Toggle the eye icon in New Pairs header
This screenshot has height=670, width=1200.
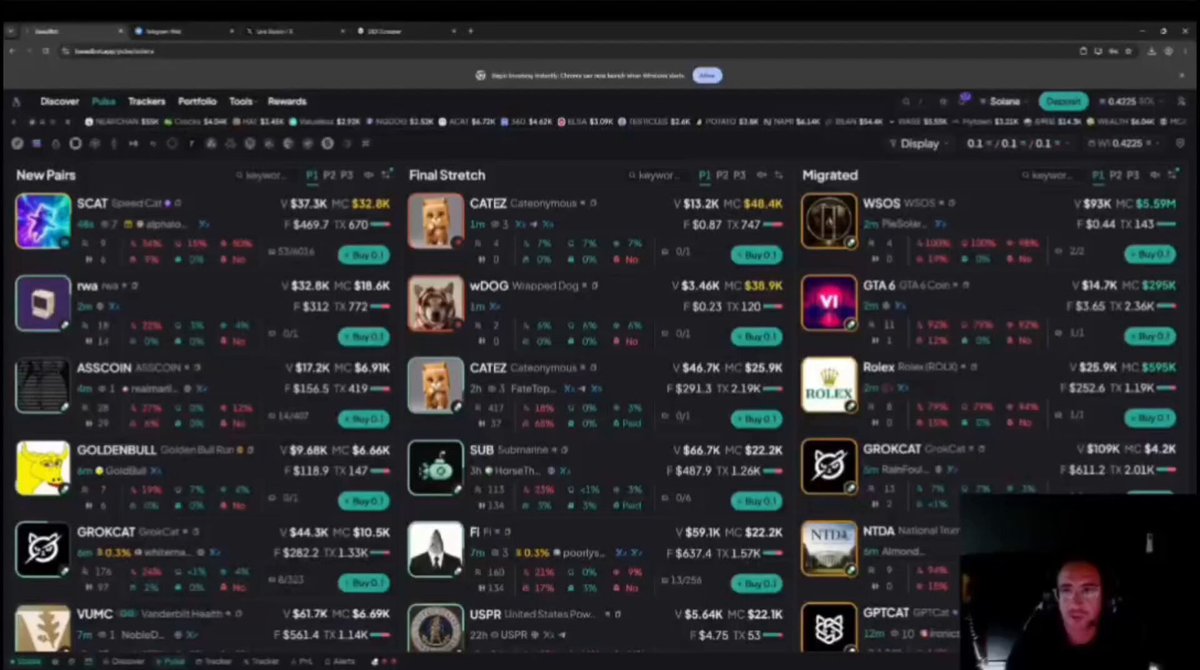pyautogui.click(x=369, y=175)
